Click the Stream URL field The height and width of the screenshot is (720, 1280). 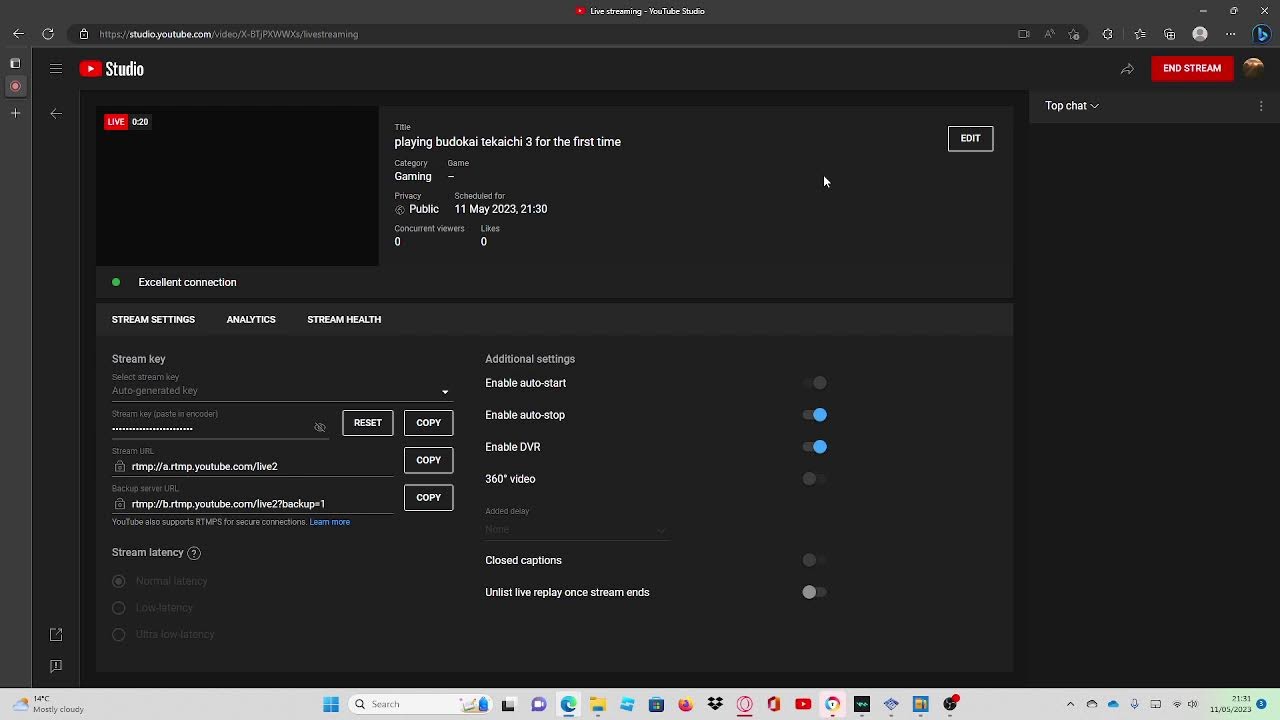click(254, 466)
